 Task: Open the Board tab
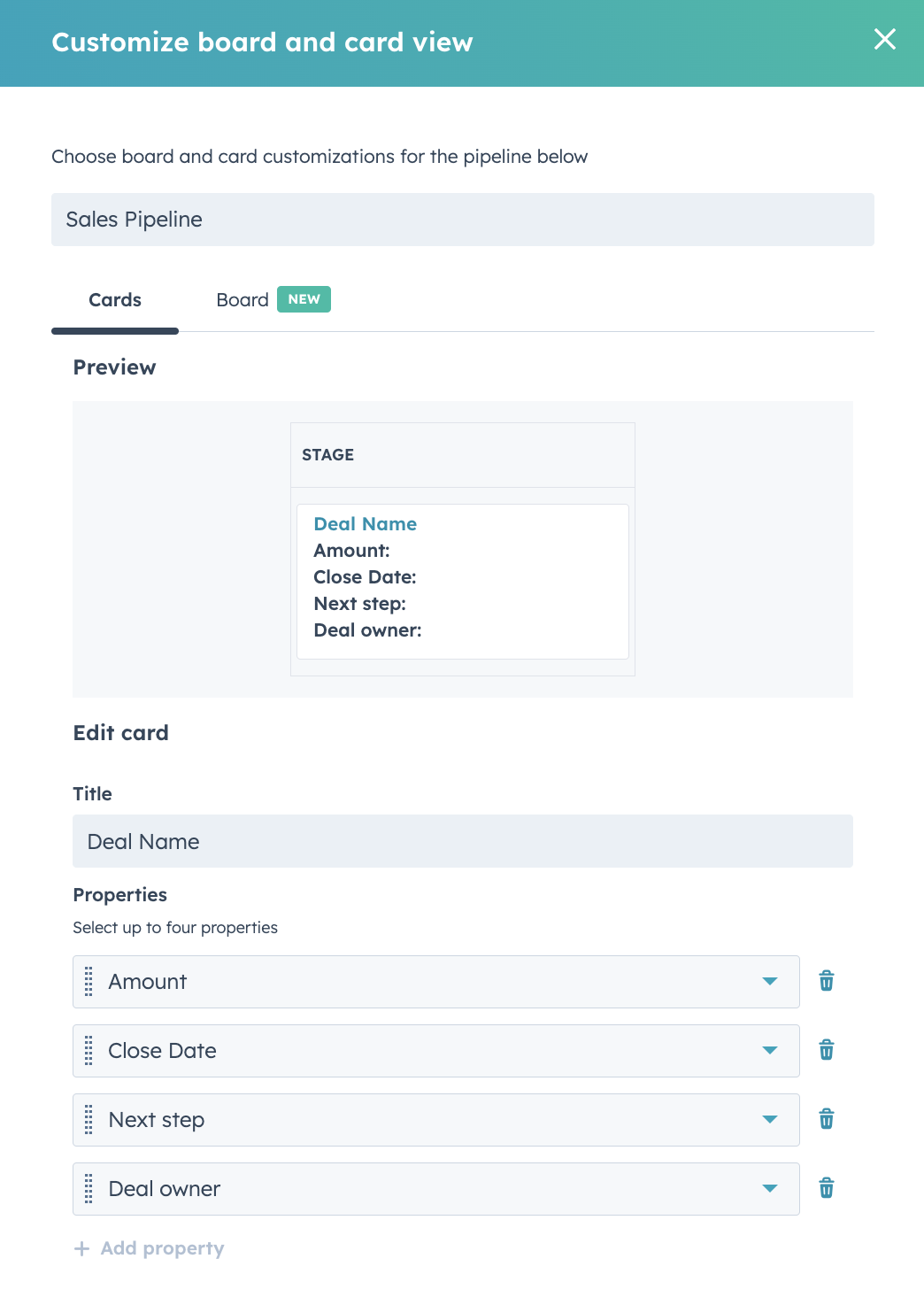242,300
